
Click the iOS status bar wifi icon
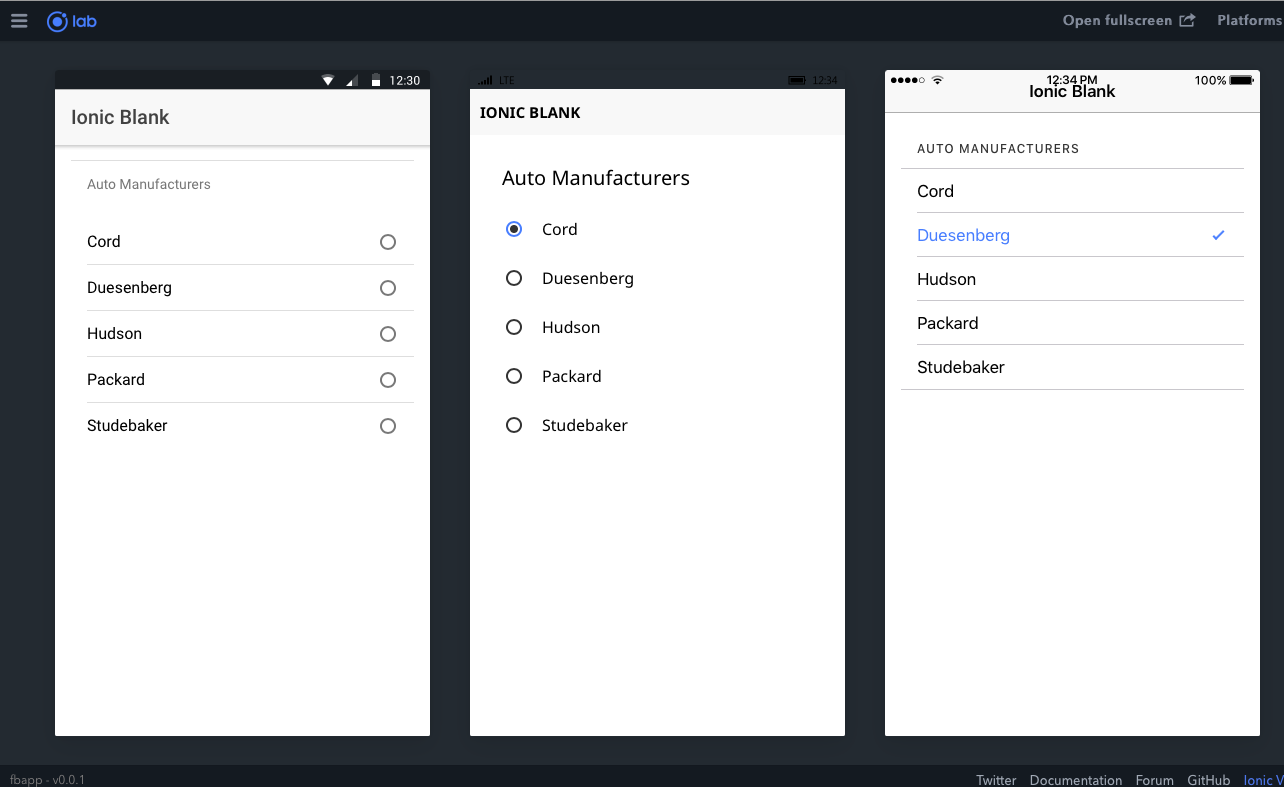[x=937, y=80]
